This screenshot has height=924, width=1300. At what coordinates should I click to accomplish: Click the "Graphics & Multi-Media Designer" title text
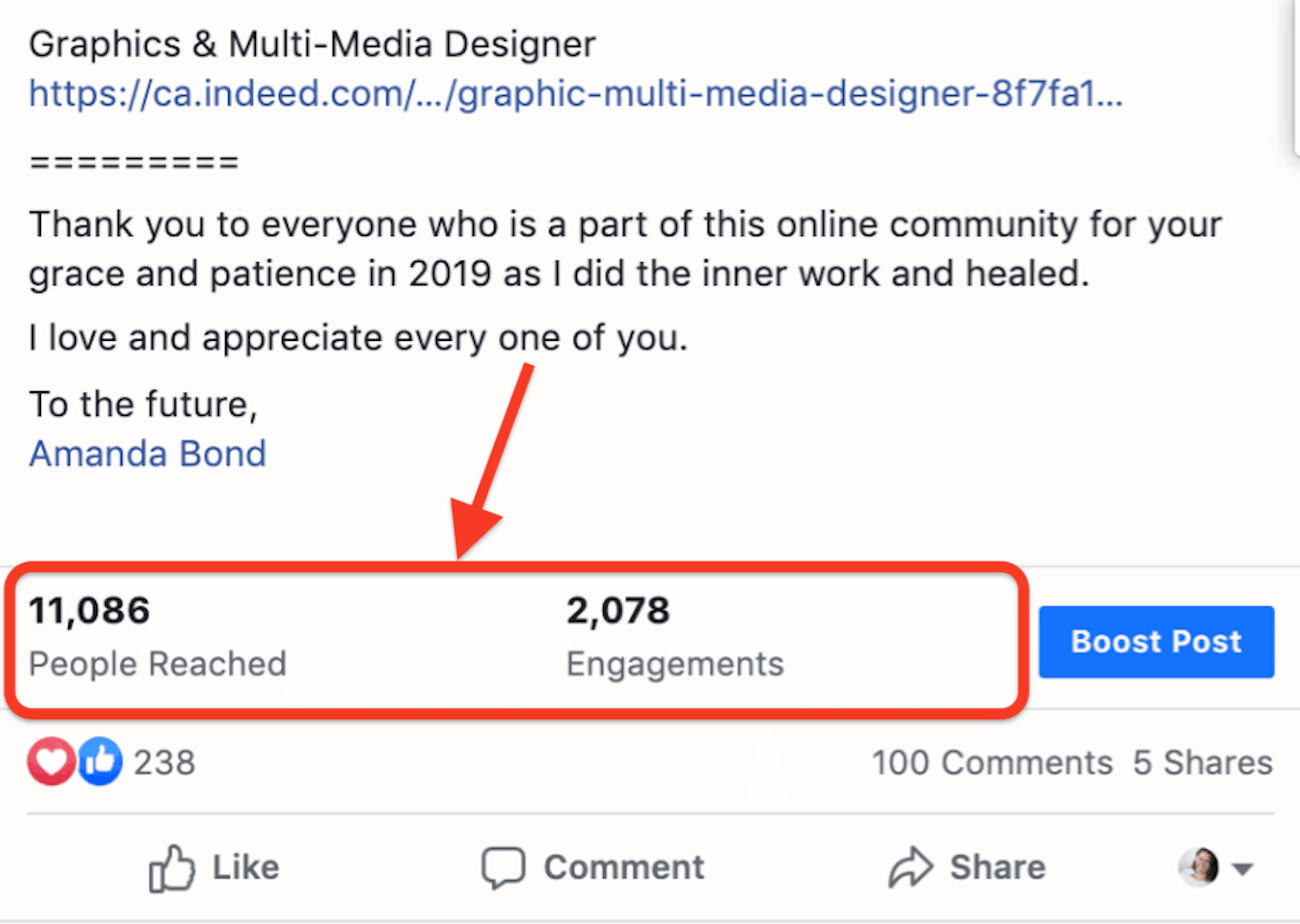(312, 44)
